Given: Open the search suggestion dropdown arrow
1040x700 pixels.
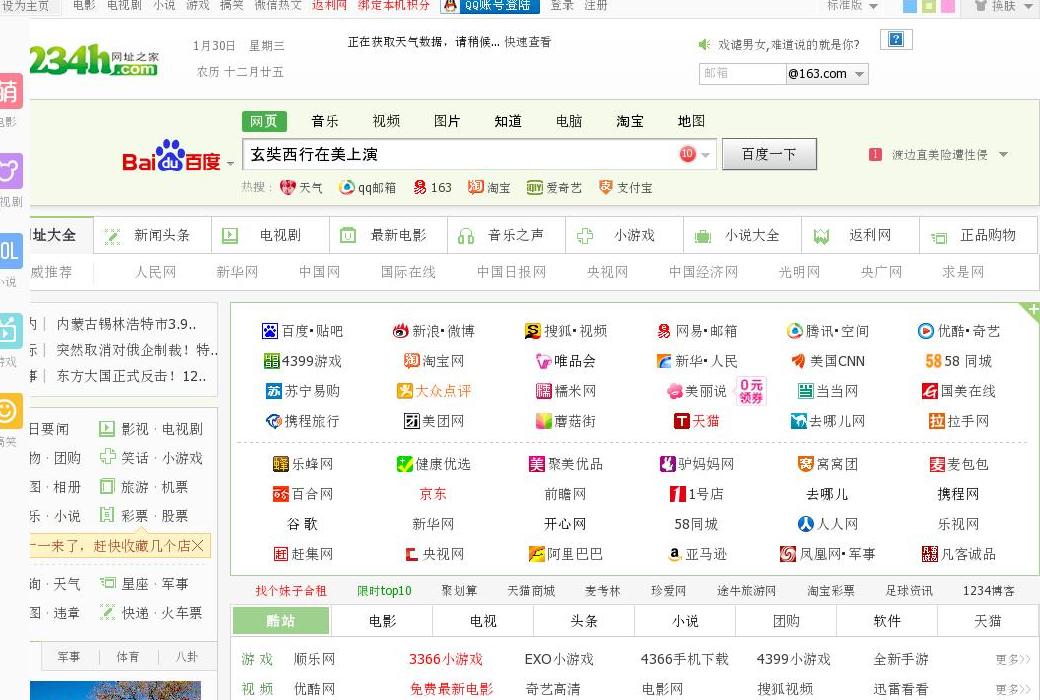Looking at the screenshot, I should click(705, 155).
